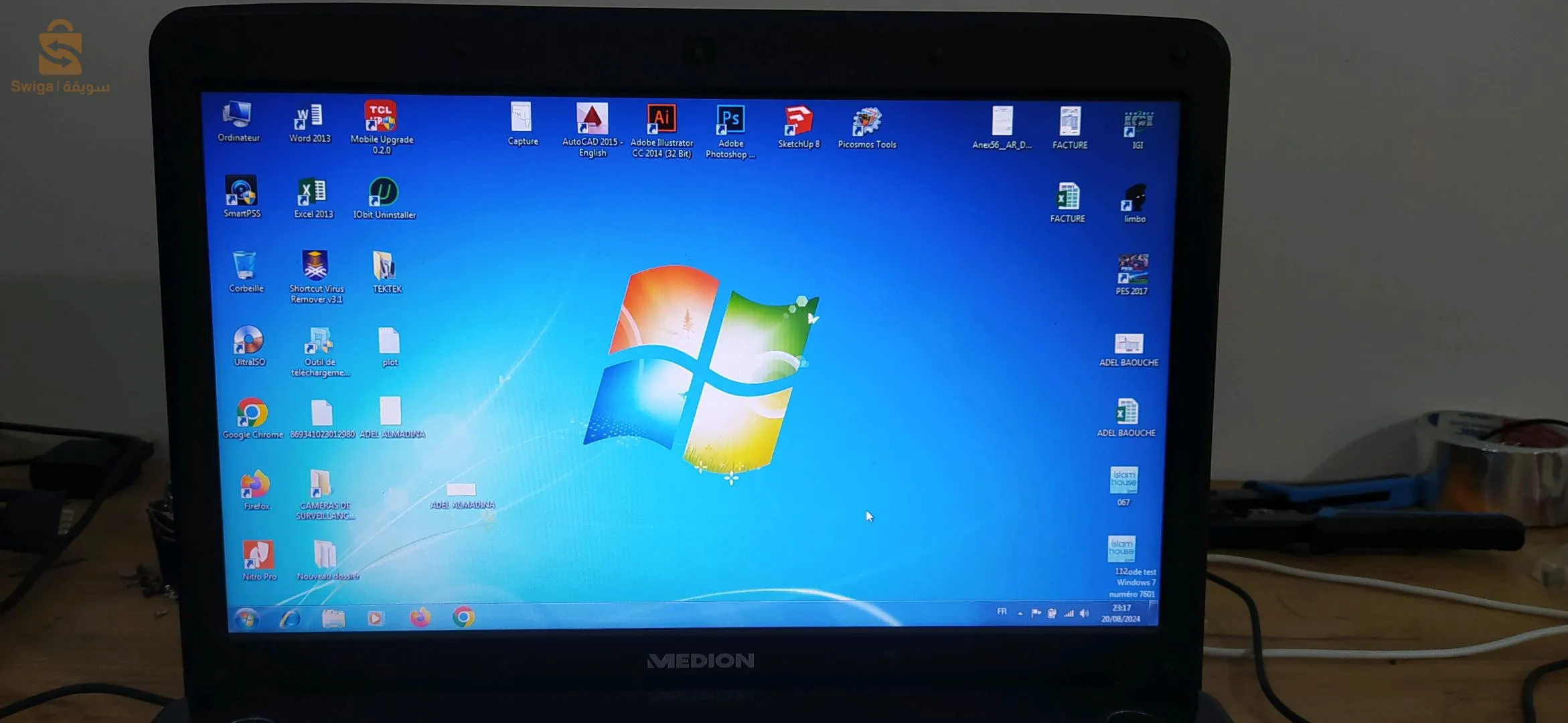Viewport: 1568px width, 723px height.
Task: Open the FR language bar indicator
Action: click(x=1002, y=611)
